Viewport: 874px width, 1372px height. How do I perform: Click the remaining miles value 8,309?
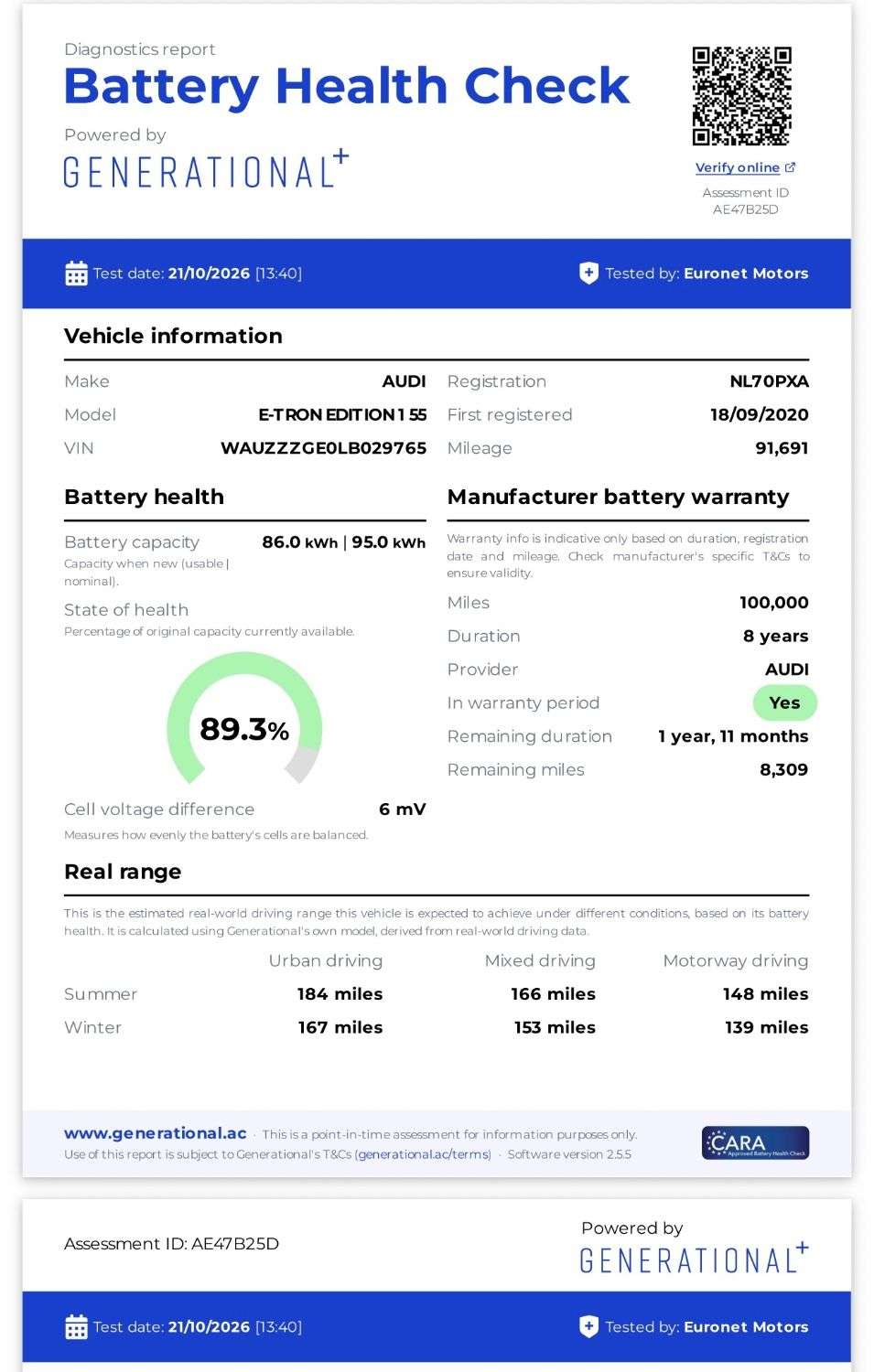[x=784, y=770]
